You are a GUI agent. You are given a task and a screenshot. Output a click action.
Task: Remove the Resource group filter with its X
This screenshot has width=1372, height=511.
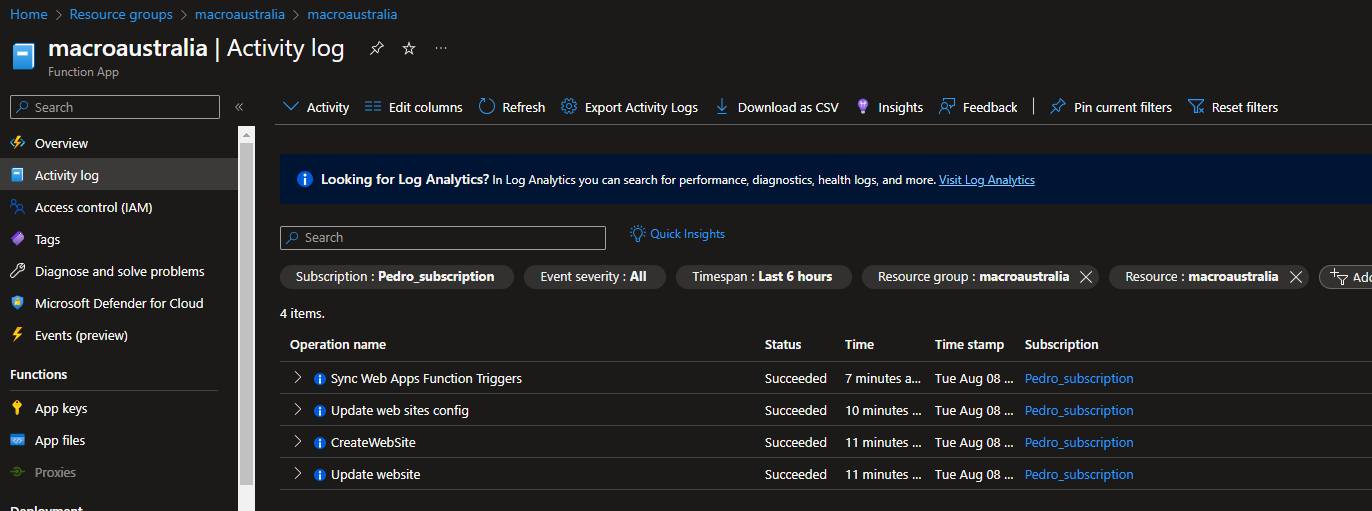tap(1085, 277)
